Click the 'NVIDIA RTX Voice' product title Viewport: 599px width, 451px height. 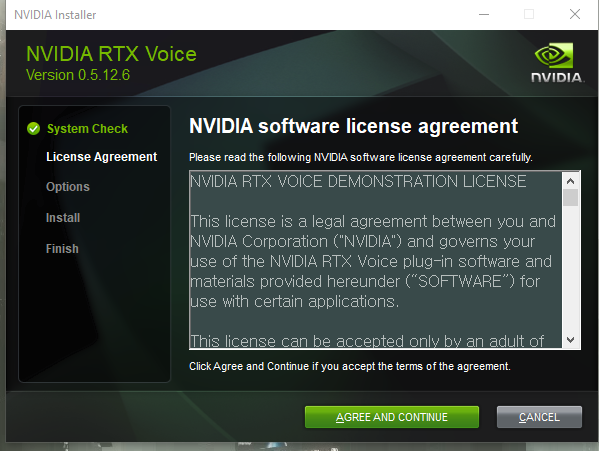111,54
